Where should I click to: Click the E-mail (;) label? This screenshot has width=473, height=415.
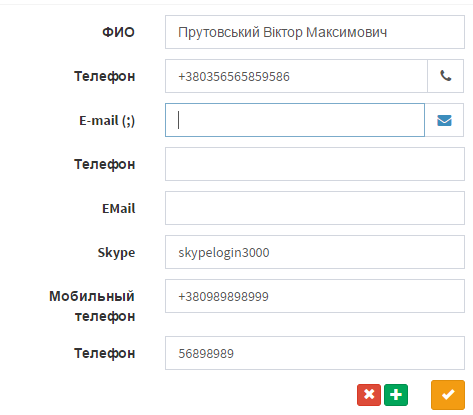(x=107, y=121)
